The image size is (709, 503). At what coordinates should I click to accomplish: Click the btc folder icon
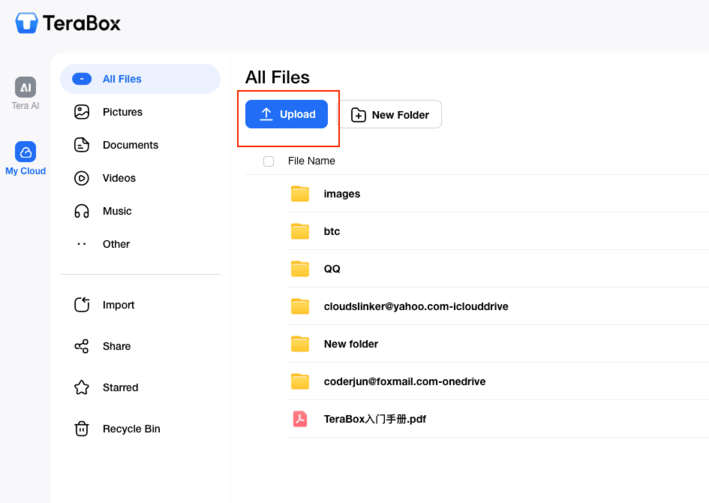pyautogui.click(x=300, y=231)
